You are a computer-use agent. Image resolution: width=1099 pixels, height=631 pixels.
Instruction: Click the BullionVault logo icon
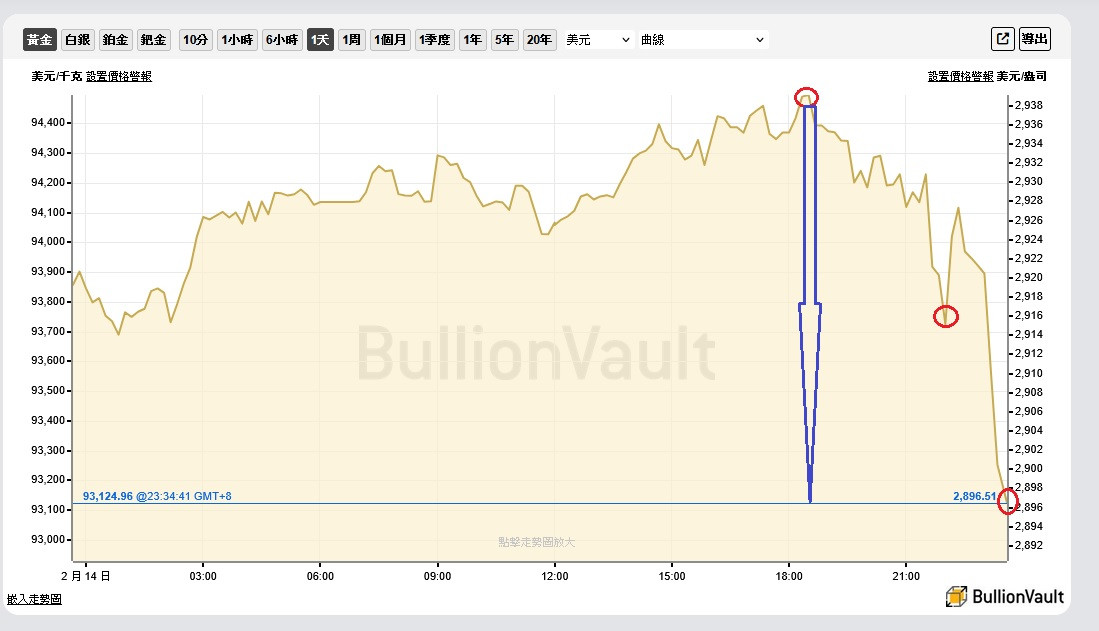click(x=956, y=597)
